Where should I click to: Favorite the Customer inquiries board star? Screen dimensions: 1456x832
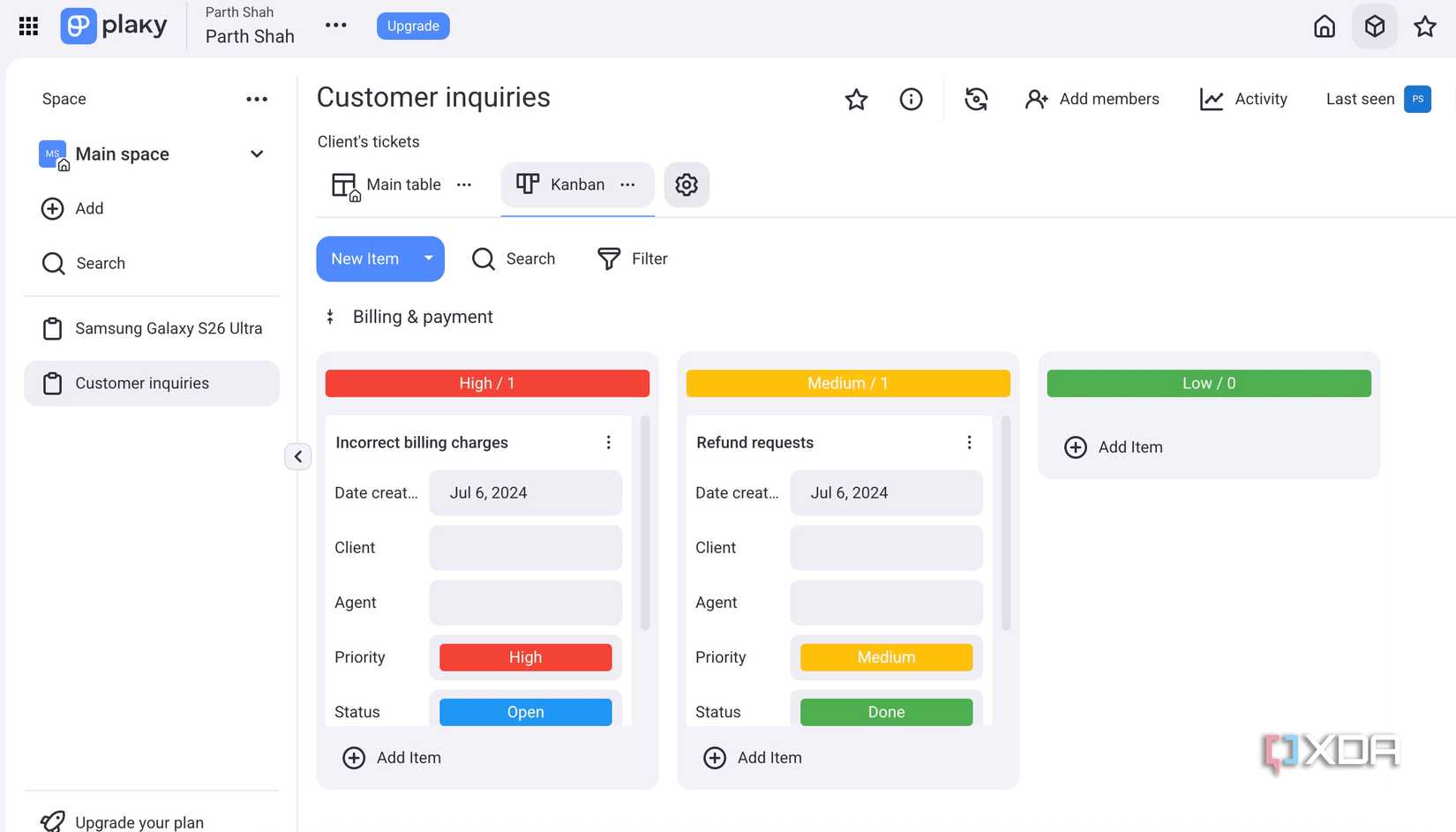pyautogui.click(x=856, y=99)
